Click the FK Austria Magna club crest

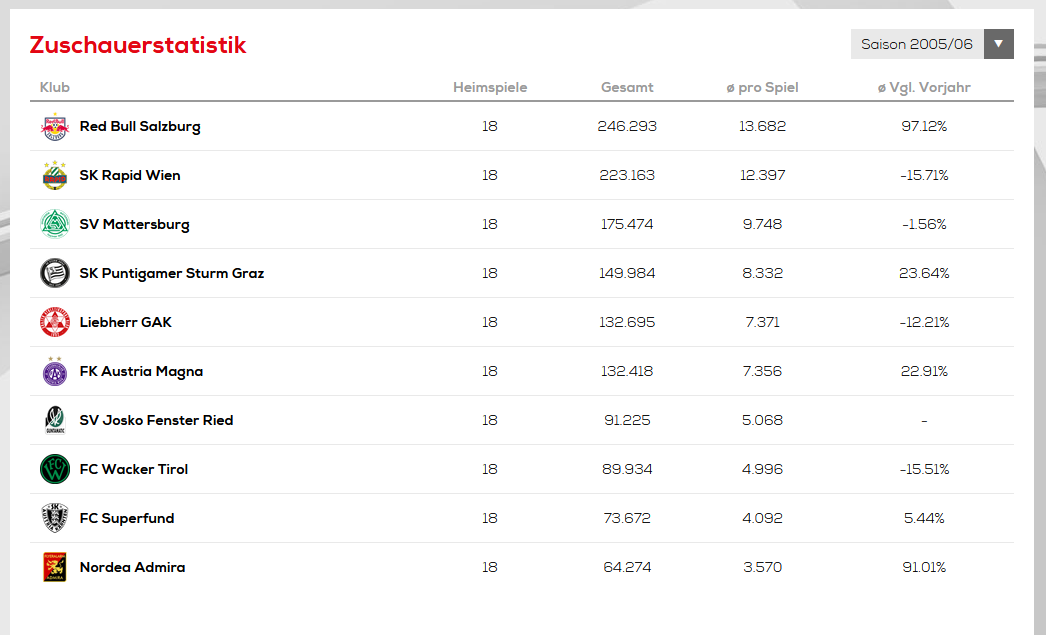pyautogui.click(x=55, y=372)
